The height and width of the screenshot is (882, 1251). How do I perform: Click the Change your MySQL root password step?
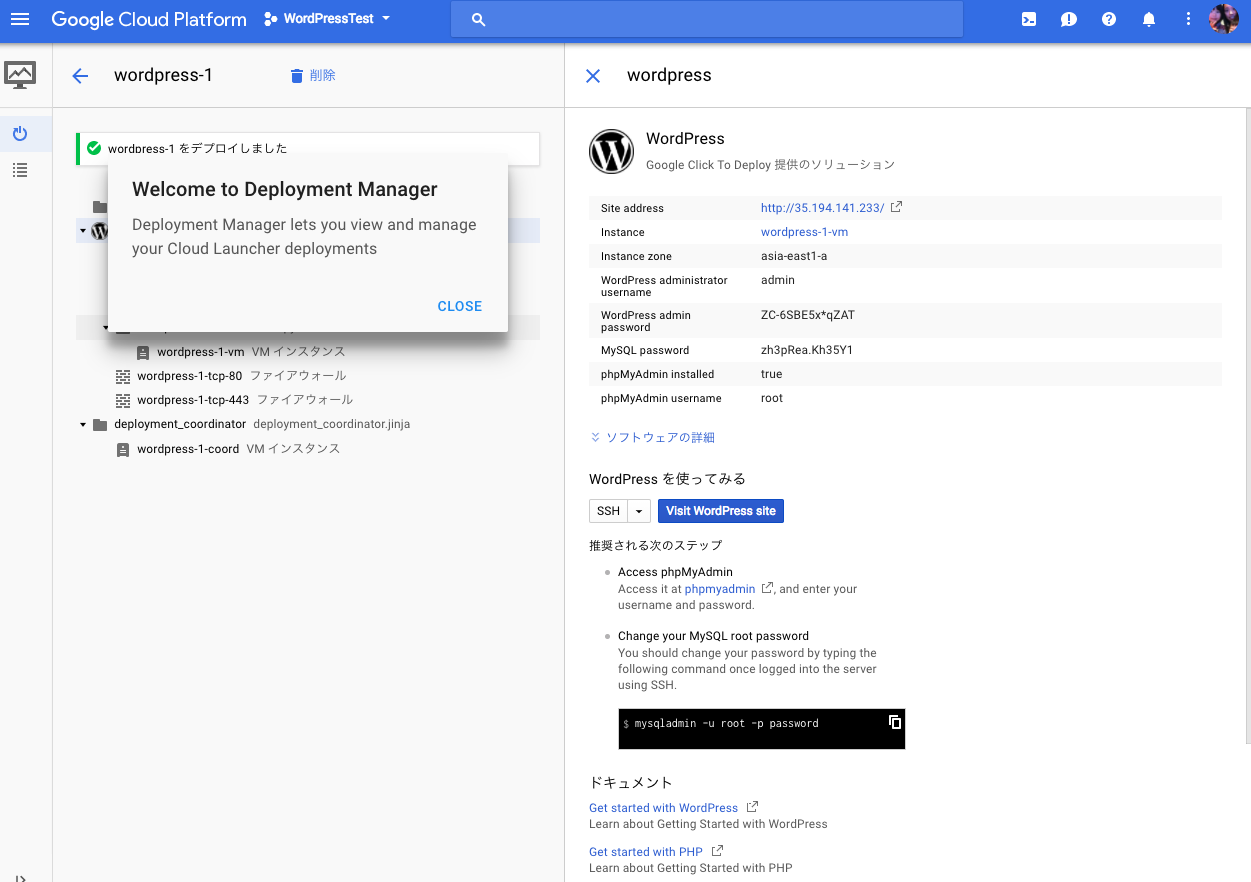[713, 636]
